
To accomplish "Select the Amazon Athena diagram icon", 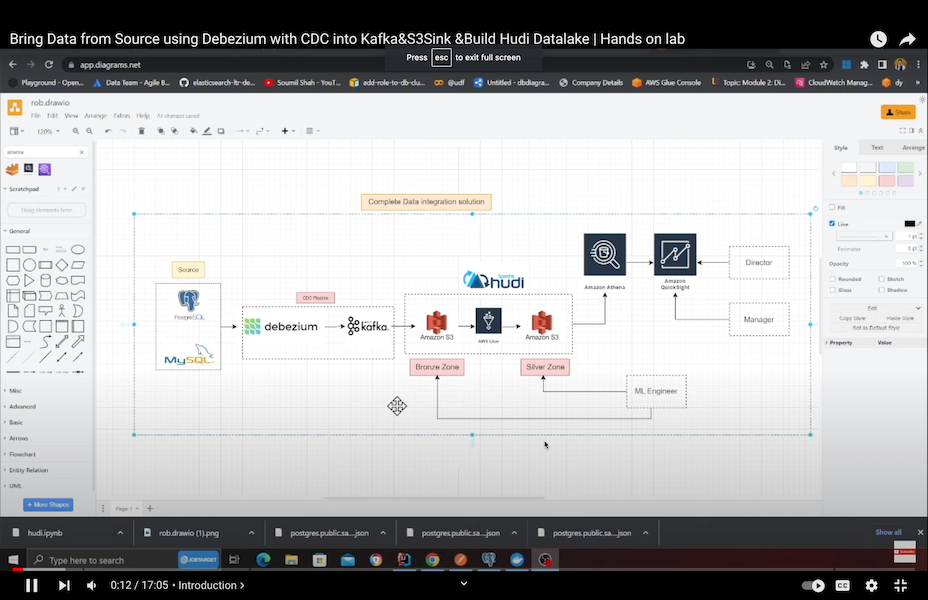I will (605, 254).
